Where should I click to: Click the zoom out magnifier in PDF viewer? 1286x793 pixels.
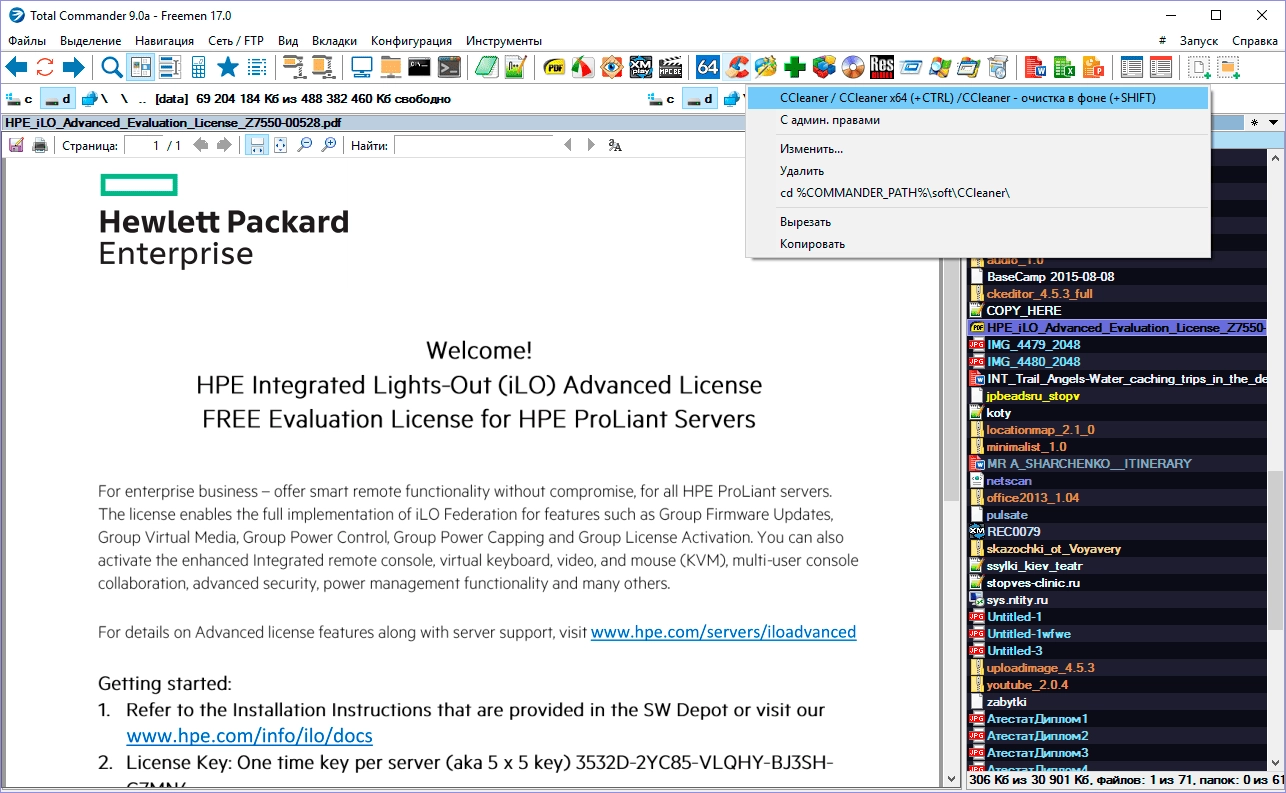(x=305, y=145)
